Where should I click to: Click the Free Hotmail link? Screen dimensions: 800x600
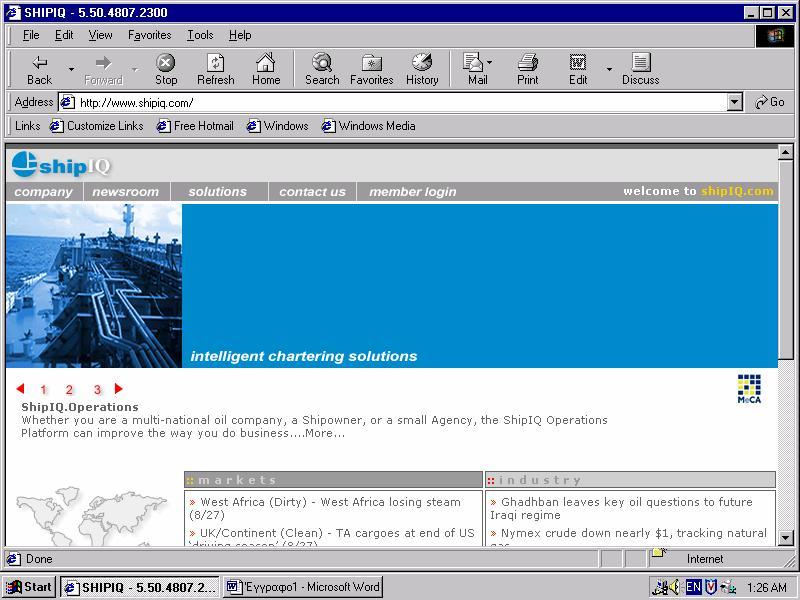[x=195, y=126]
